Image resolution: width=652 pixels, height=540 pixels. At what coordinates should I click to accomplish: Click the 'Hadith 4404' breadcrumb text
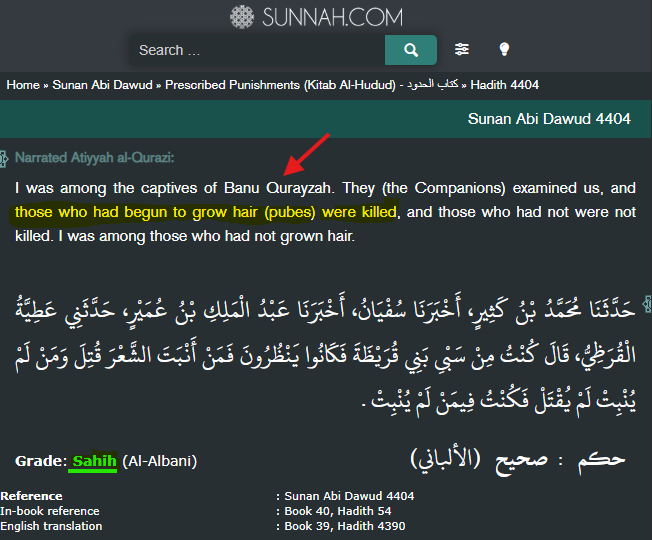click(504, 85)
